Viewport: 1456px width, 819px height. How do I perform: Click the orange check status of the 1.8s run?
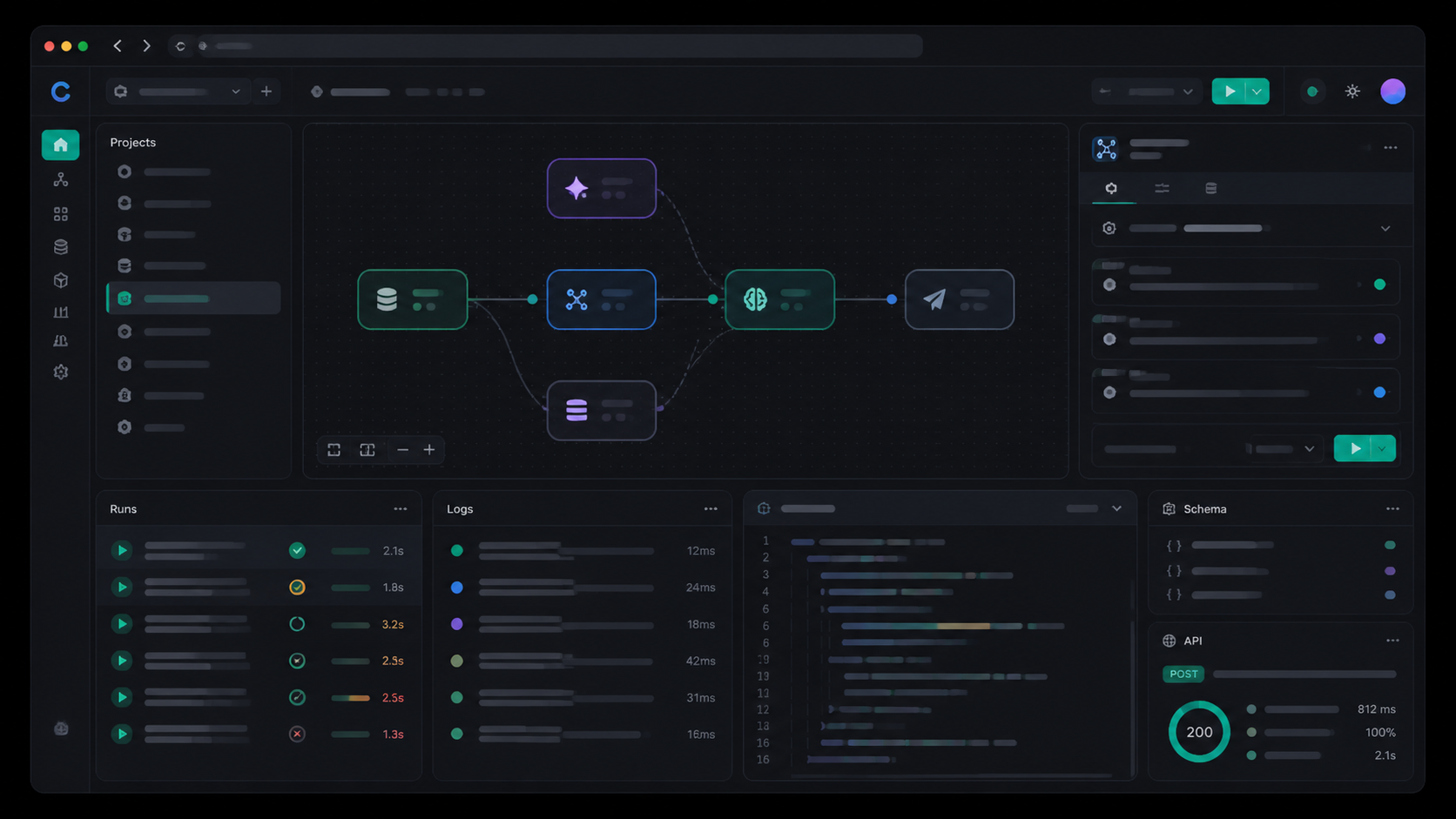pos(297,587)
